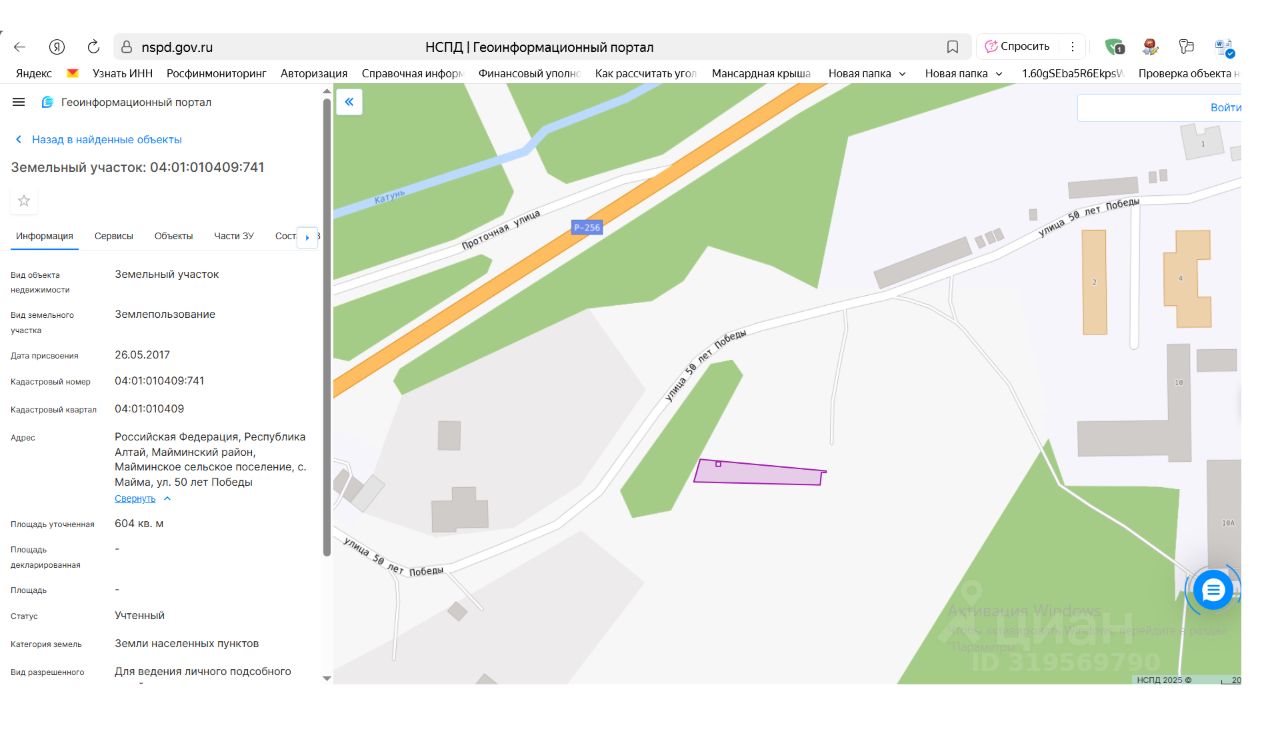Open the red stamp extension icon
Screen dimensions: 1280x729
coord(1151,46)
